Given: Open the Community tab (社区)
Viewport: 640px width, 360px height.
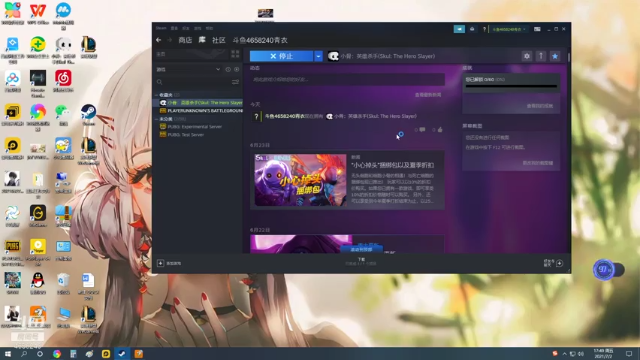Looking at the screenshot, I should click(219, 40).
